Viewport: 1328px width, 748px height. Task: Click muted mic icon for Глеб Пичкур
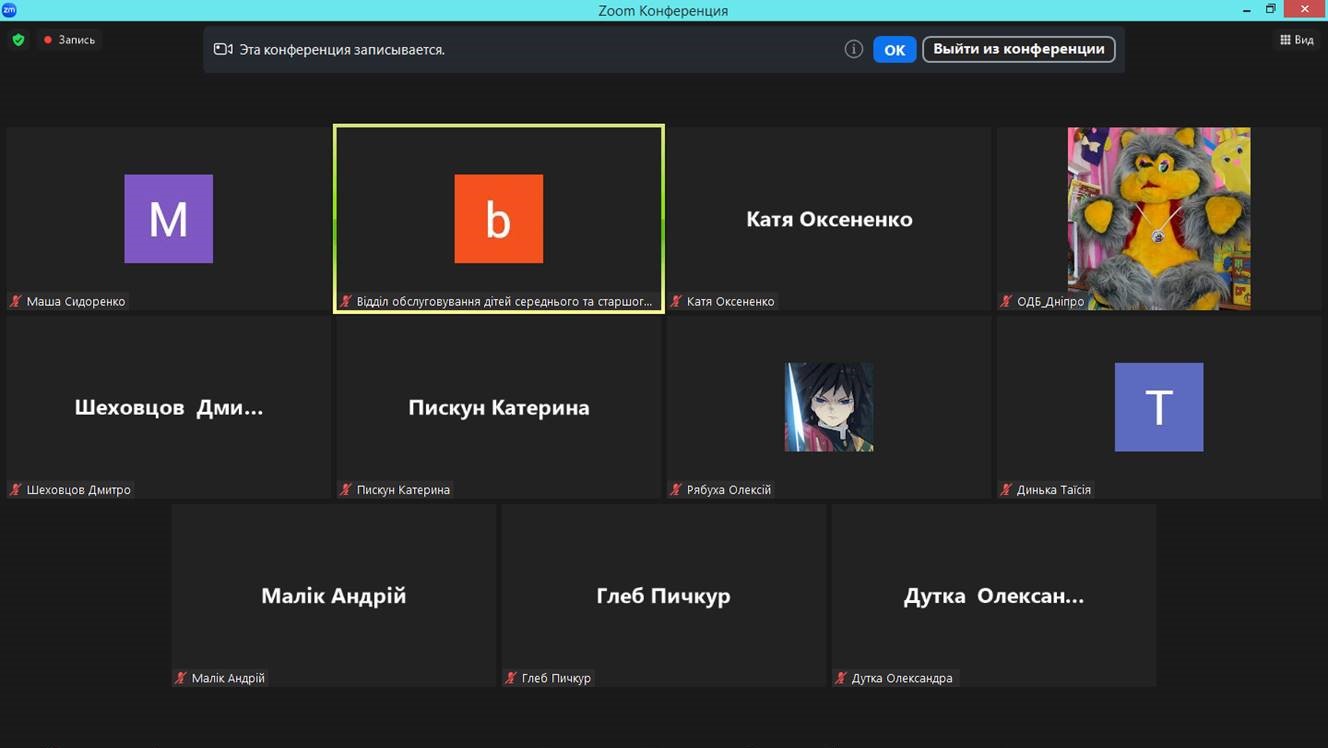(x=511, y=677)
